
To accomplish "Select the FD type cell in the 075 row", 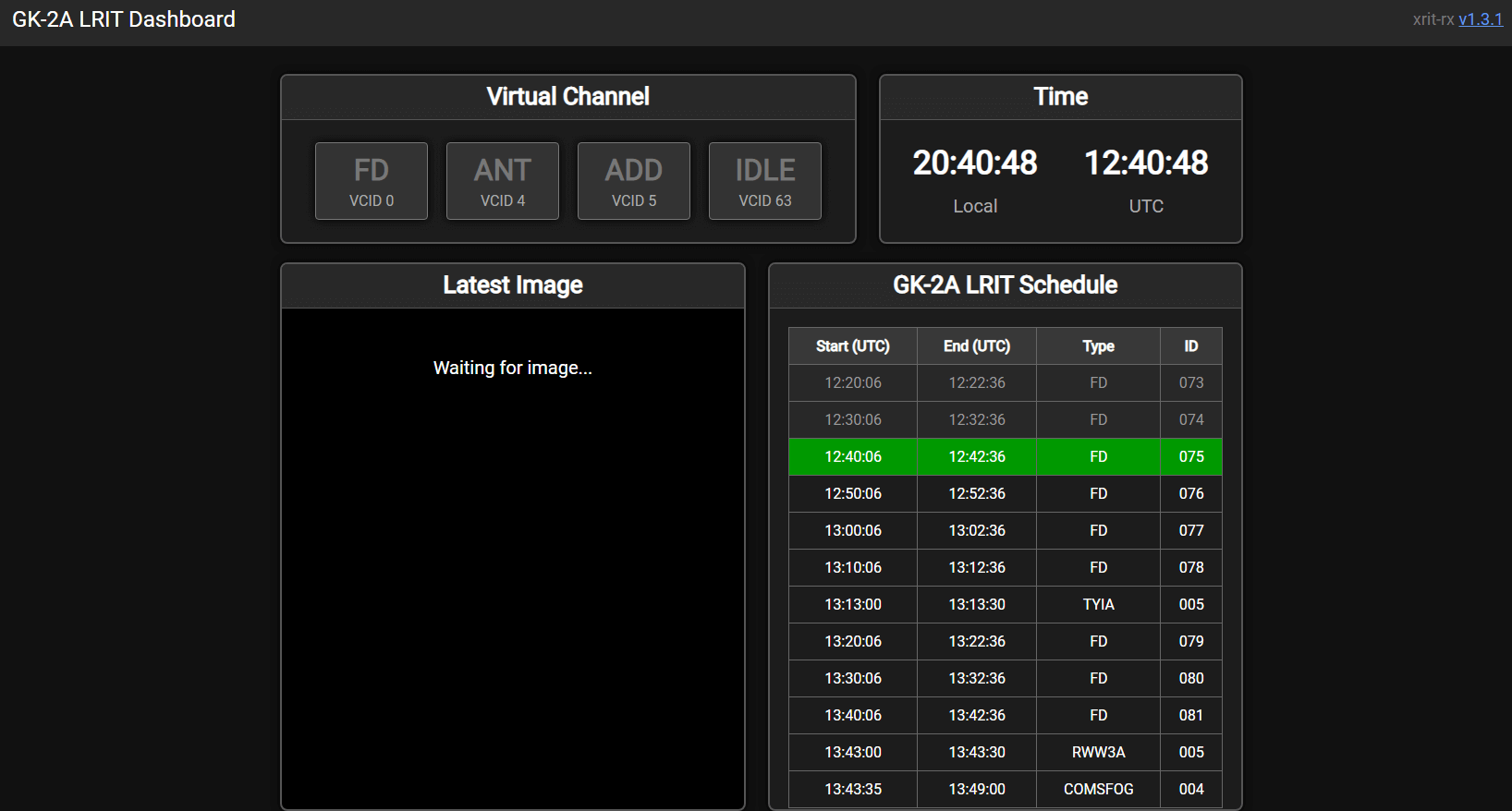I will pos(1099,456).
